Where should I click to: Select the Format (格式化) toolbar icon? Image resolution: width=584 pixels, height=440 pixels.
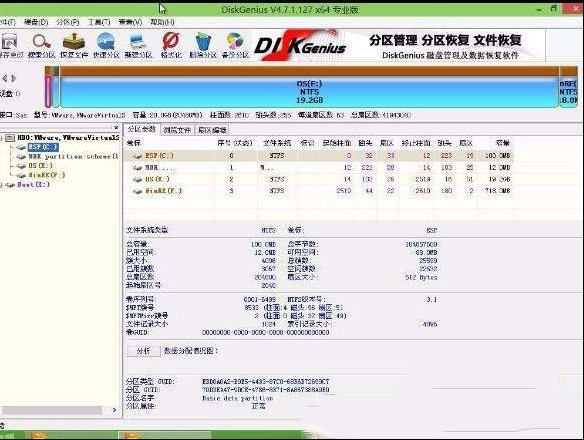click(x=171, y=45)
